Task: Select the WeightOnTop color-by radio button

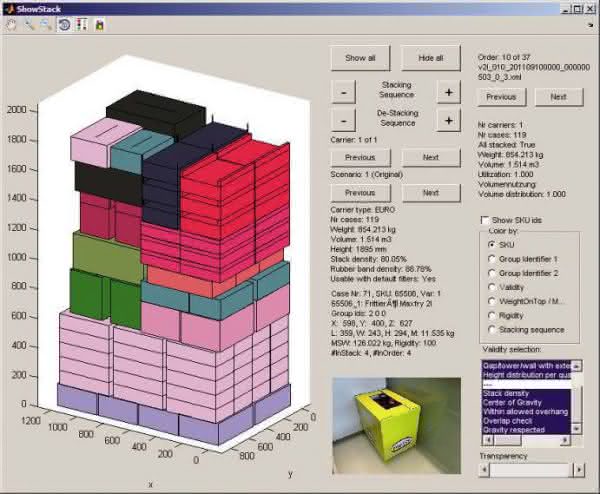Action: [492, 302]
